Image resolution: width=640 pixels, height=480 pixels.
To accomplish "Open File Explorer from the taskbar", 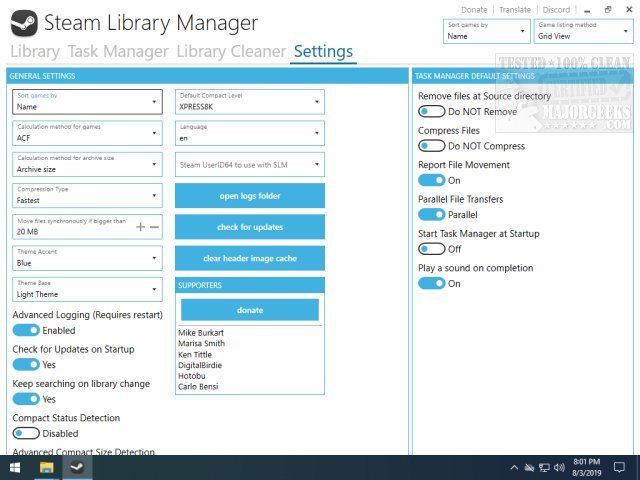I will [x=47, y=468].
